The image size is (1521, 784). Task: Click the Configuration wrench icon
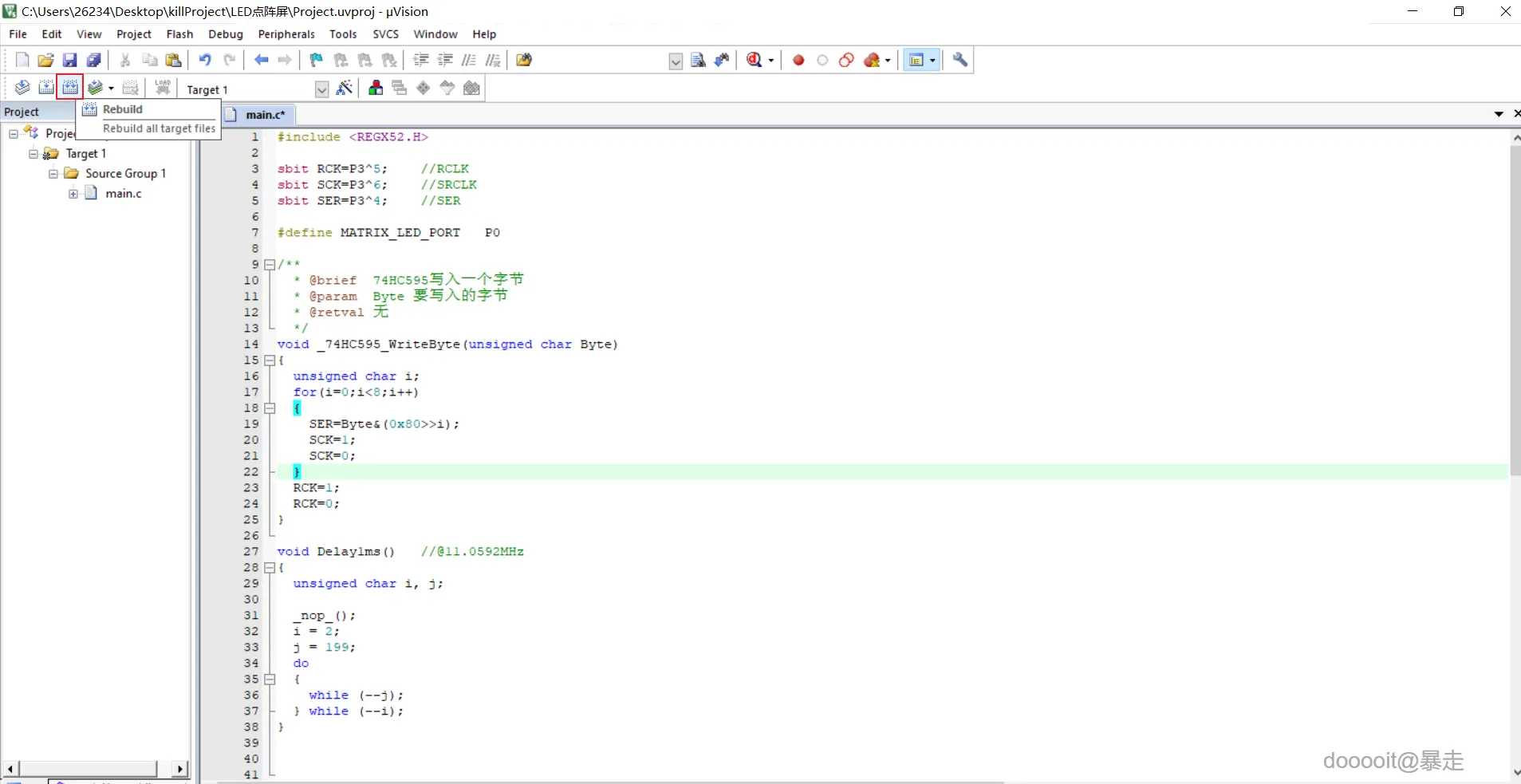(x=960, y=60)
